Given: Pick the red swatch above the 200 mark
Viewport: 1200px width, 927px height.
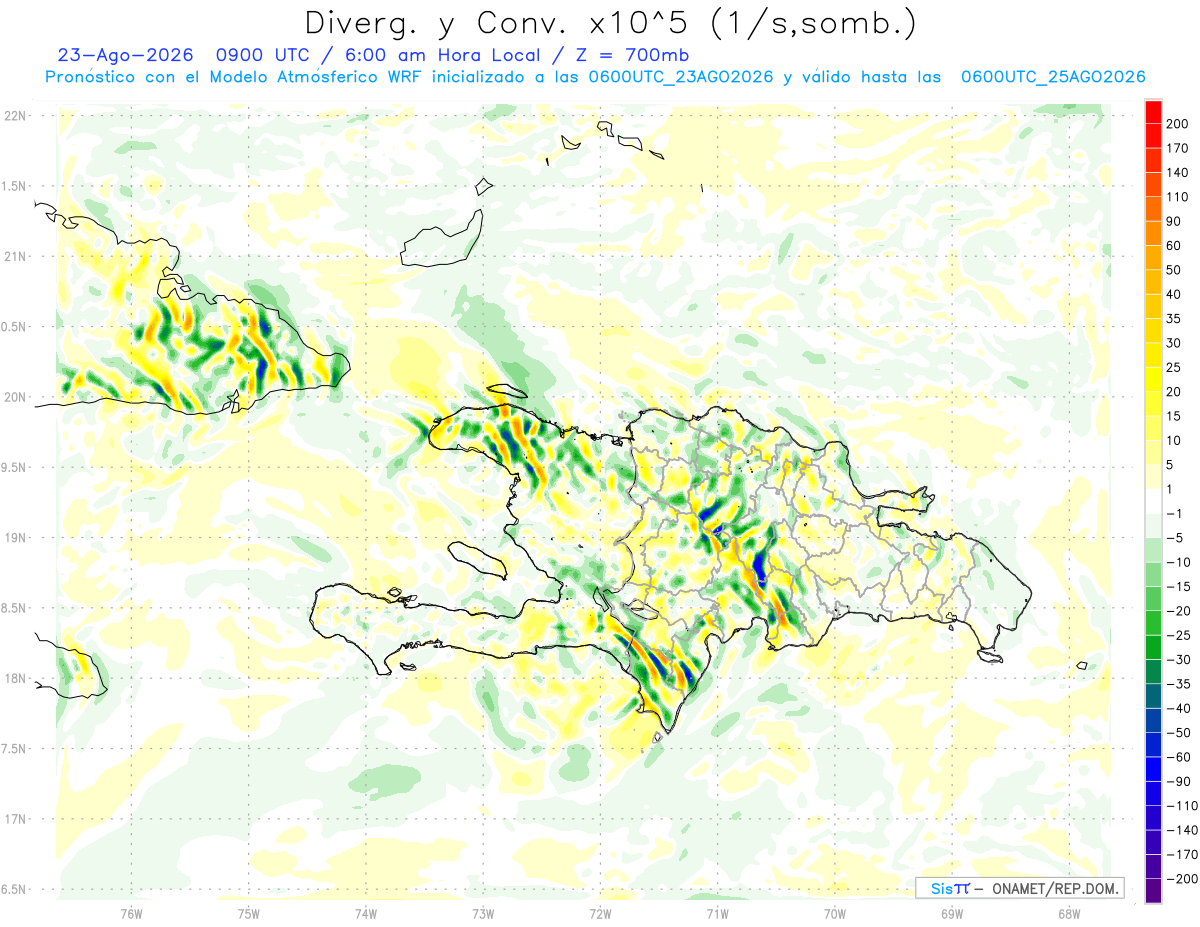Looking at the screenshot, I should click(x=1153, y=112).
